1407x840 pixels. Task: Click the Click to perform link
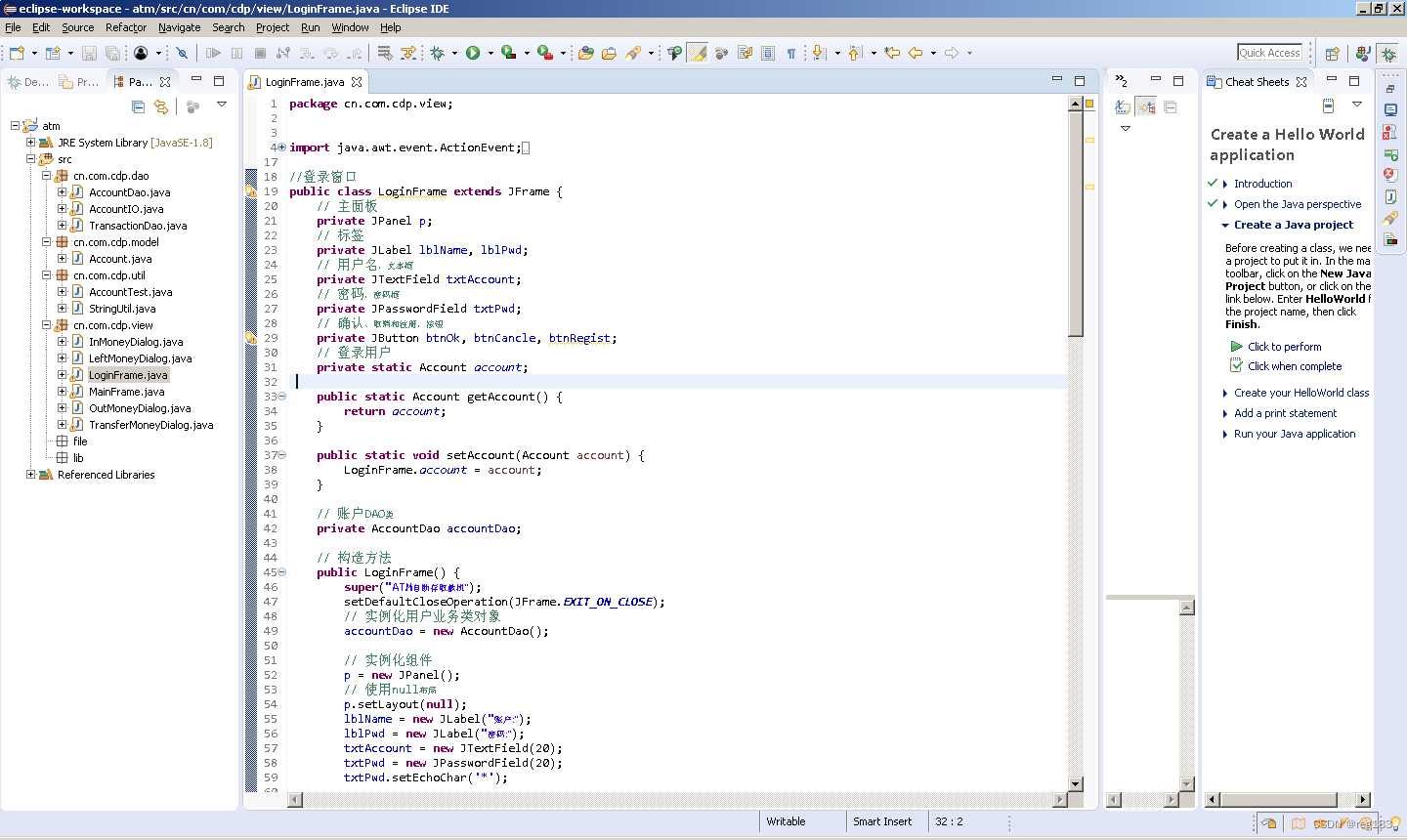[1284, 347]
